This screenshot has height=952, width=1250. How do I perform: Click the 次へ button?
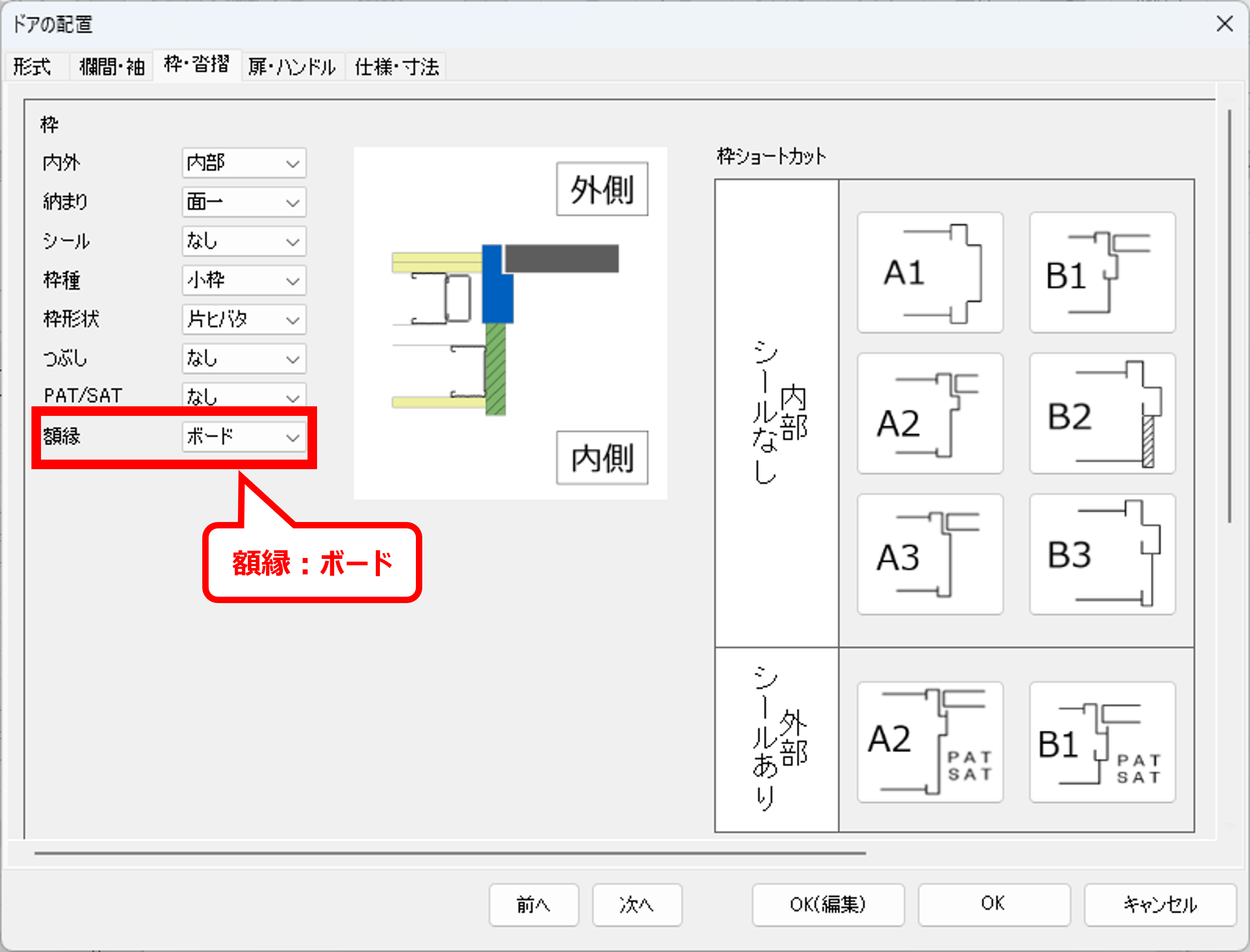(637, 905)
